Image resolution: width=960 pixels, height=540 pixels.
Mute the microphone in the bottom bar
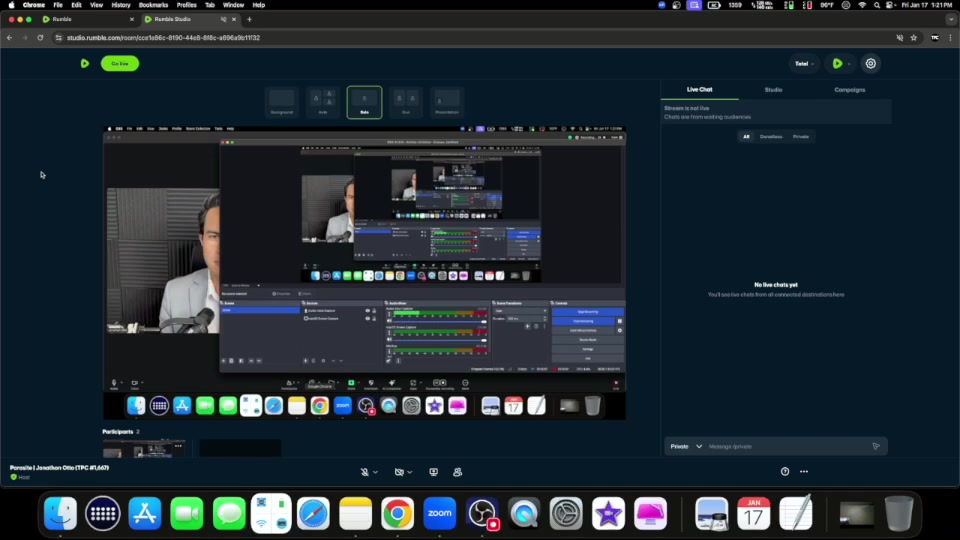(365, 471)
